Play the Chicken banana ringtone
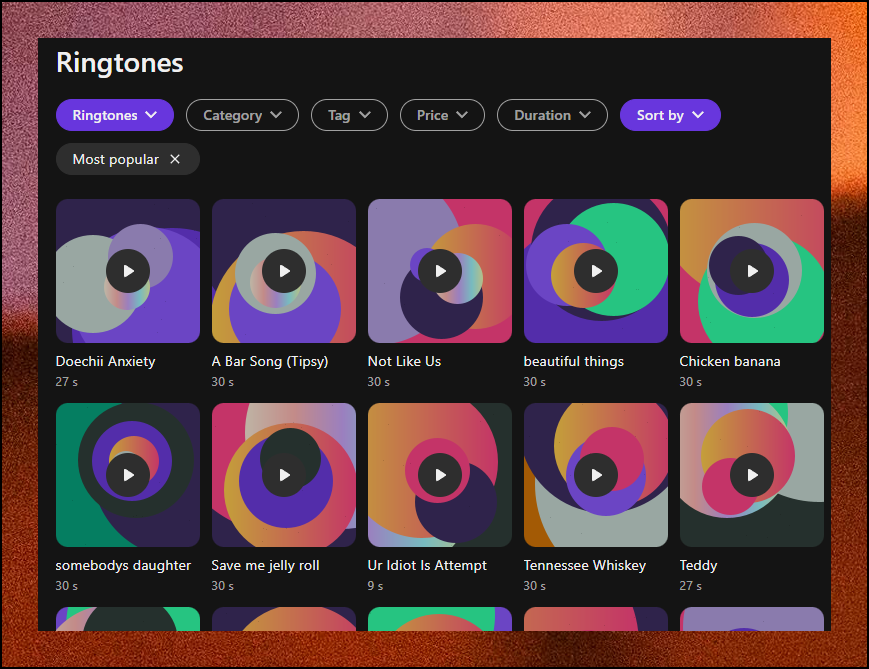Image resolution: width=869 pixels, height=669 pixels. click(x=752, y=271)
